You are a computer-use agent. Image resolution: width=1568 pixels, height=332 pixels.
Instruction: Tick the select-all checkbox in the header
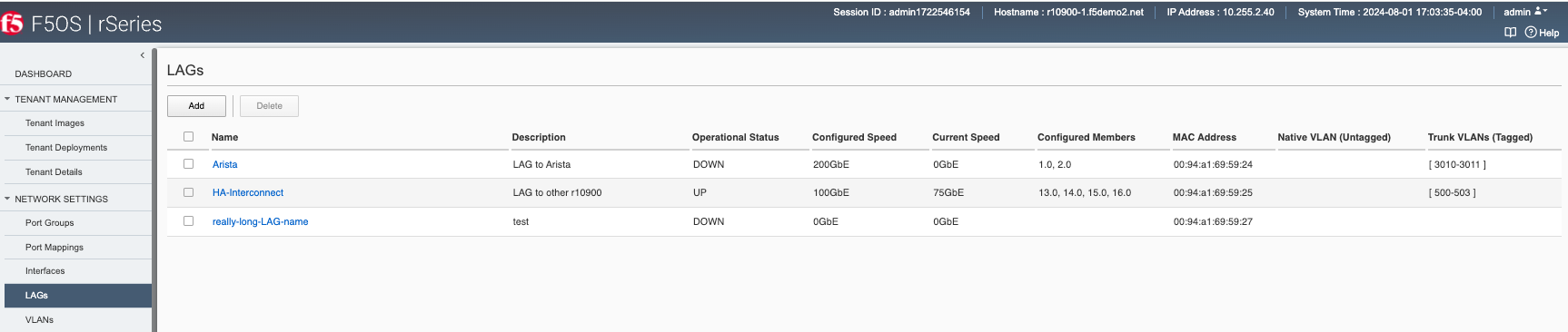point(189,137)
